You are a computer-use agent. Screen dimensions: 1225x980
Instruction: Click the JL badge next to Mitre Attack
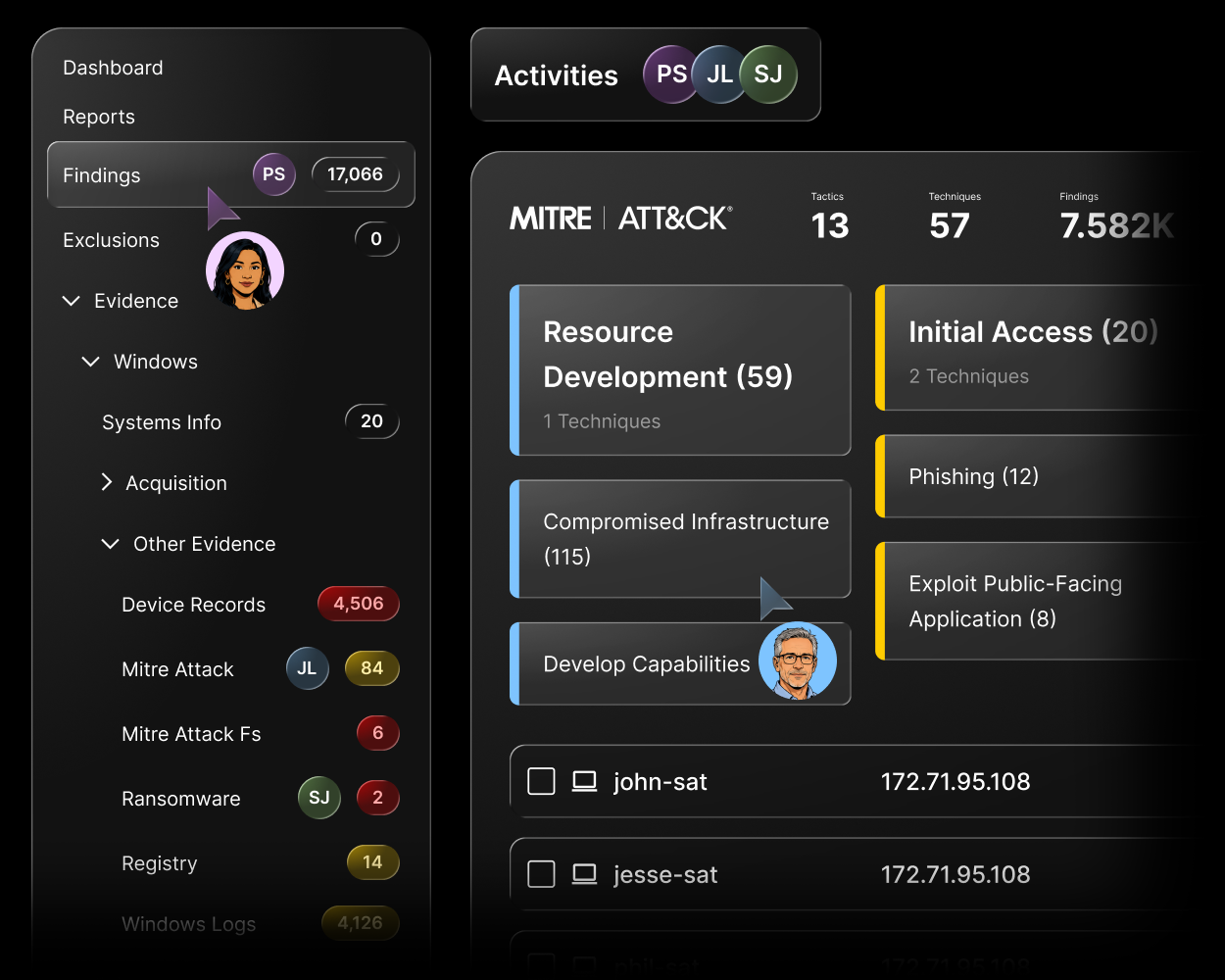tap(307, 668)
